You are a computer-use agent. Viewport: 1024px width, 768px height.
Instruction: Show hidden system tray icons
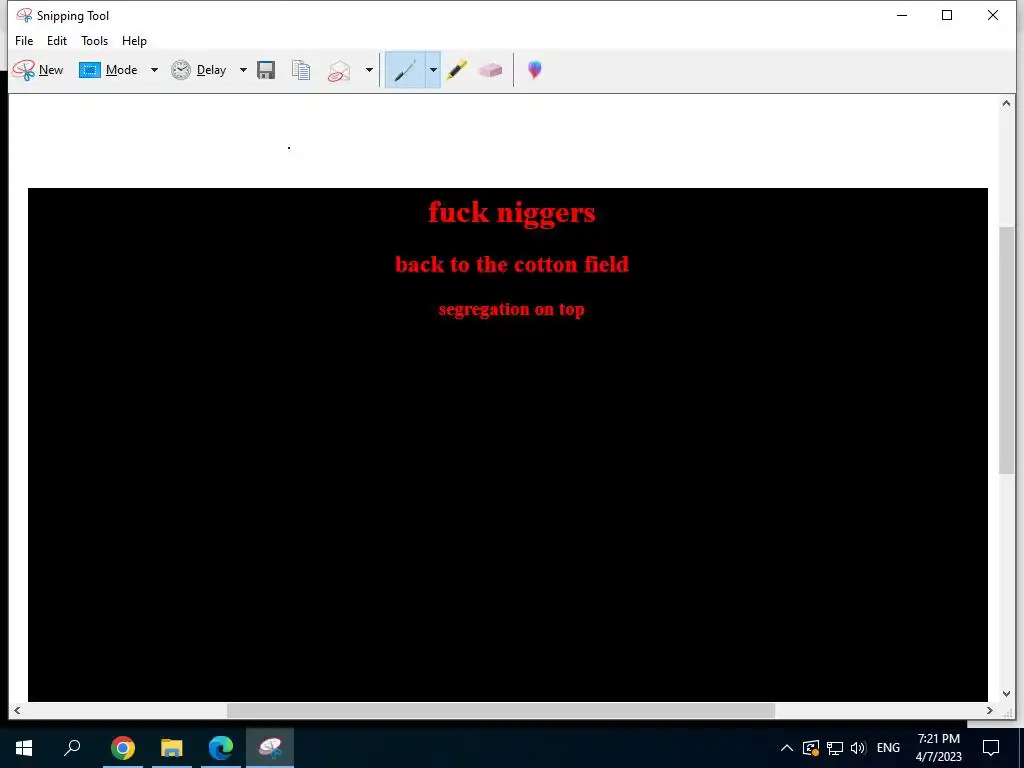(x=787, y=748)
